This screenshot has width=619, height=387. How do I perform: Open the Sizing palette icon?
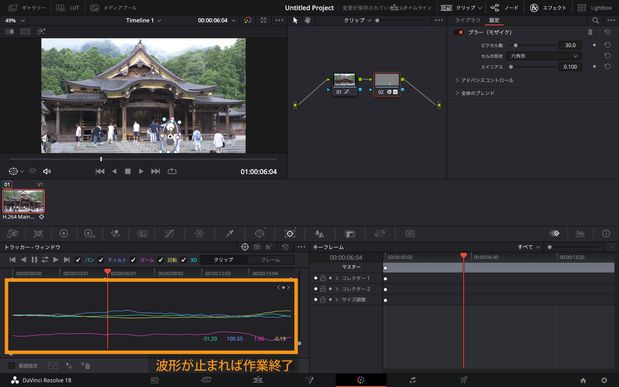(380, 234)
